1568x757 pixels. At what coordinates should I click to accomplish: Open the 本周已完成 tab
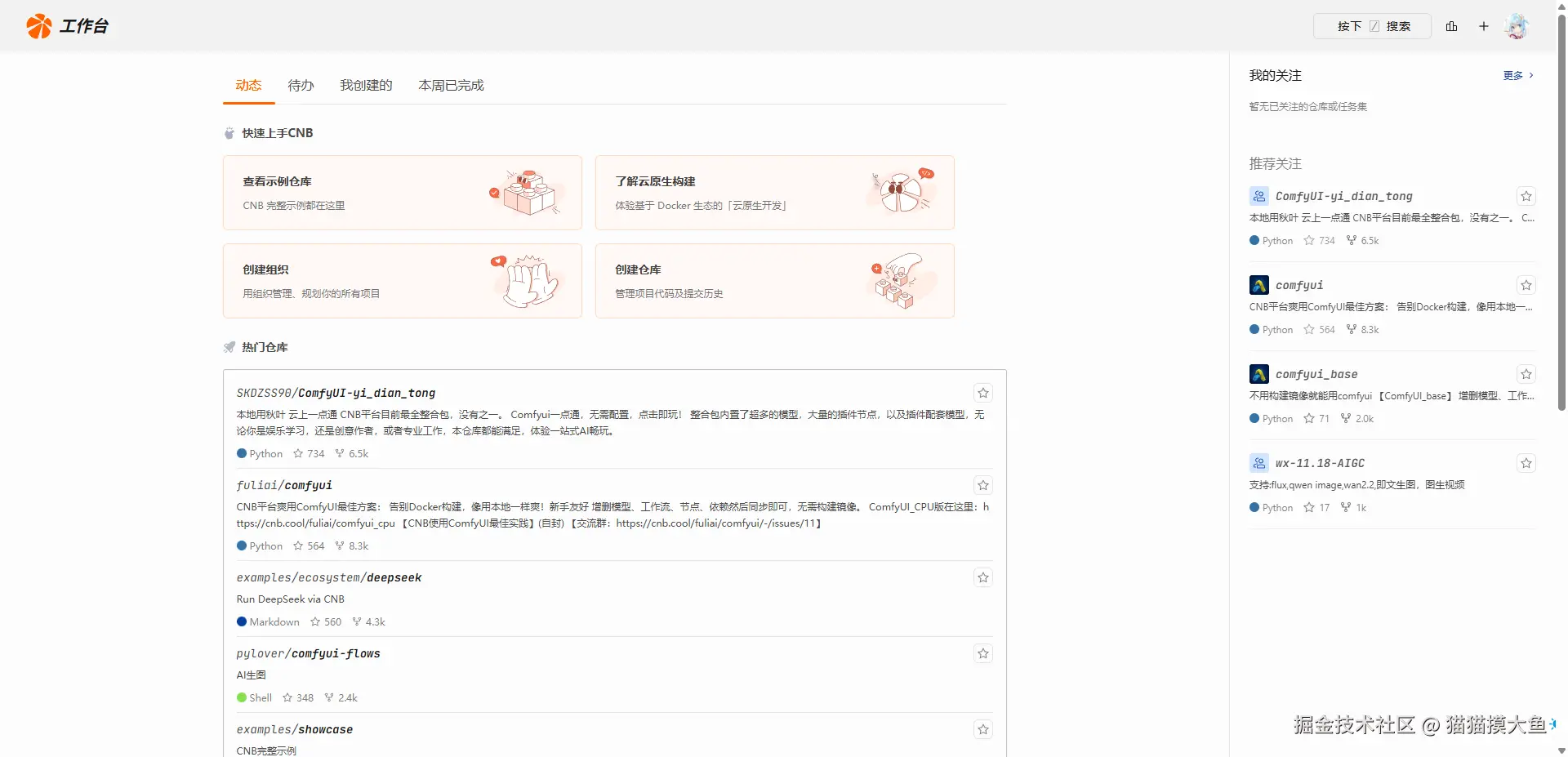451,85
